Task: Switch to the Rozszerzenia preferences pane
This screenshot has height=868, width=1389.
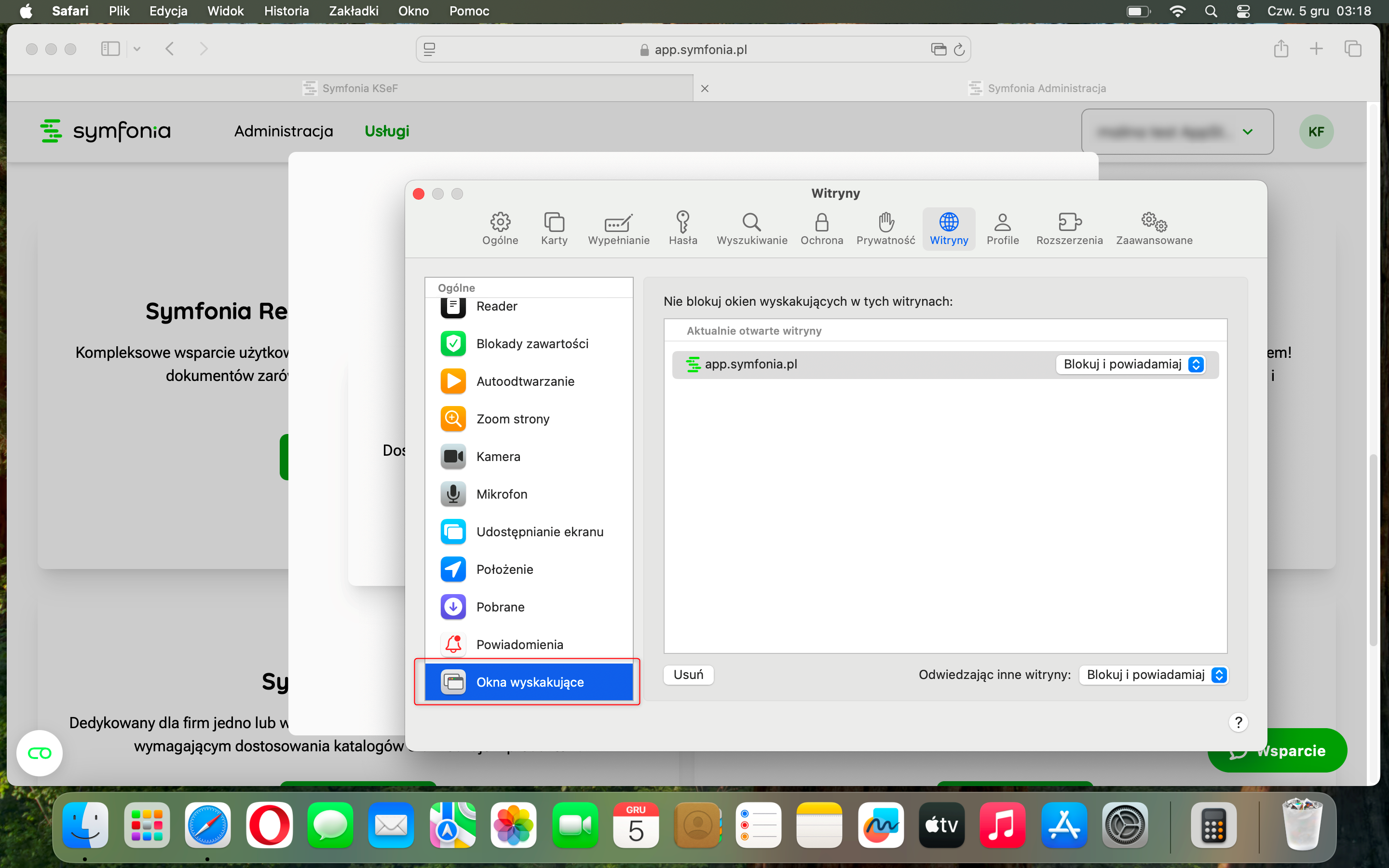Action: pos(1069,228)
